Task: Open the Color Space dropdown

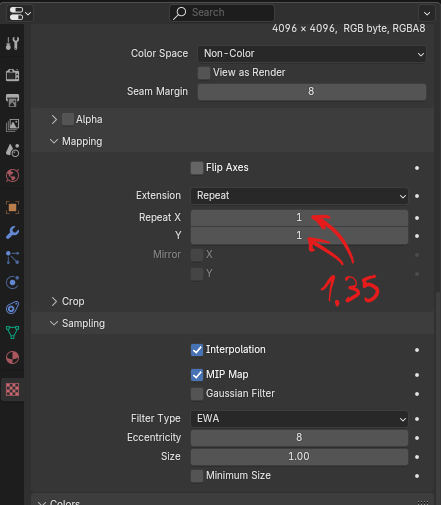Action: (312, 54)
